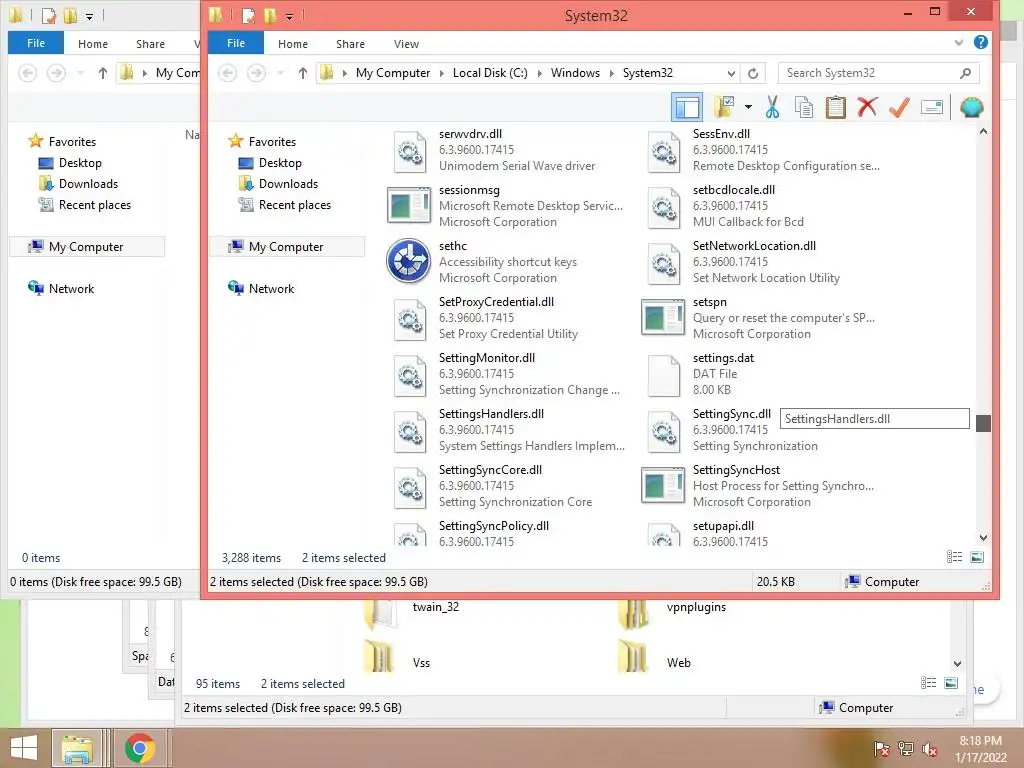The width and height of the screenshot is (1024, 768).
Task: Open Customize Quick Access dropdown in System32 title bar
Action: click(x=289, y=16)
